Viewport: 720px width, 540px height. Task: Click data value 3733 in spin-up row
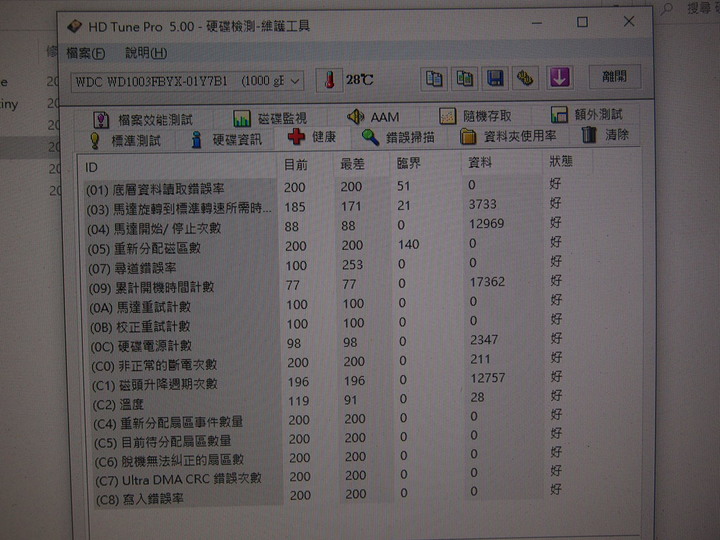pyautogui.click(x=483, y=204)
